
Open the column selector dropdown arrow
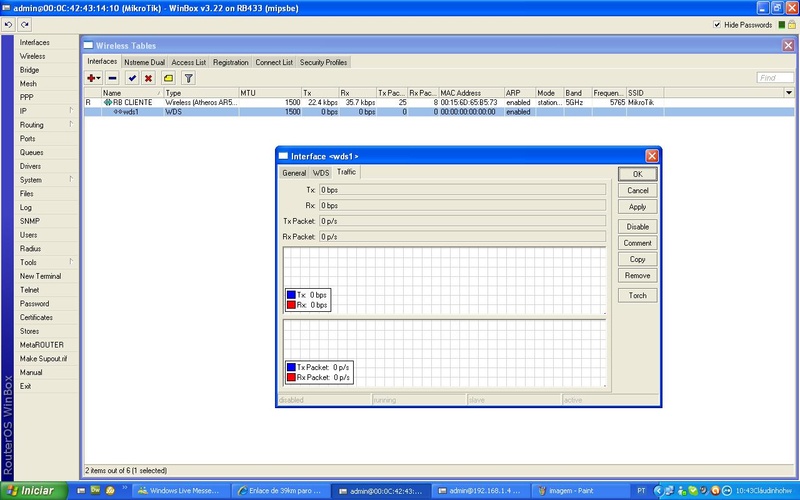[789, 92]
